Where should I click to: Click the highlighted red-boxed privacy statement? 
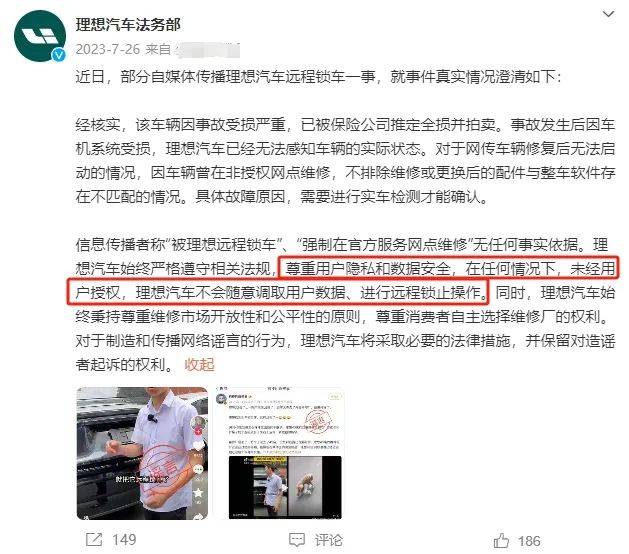pos(343,280)
